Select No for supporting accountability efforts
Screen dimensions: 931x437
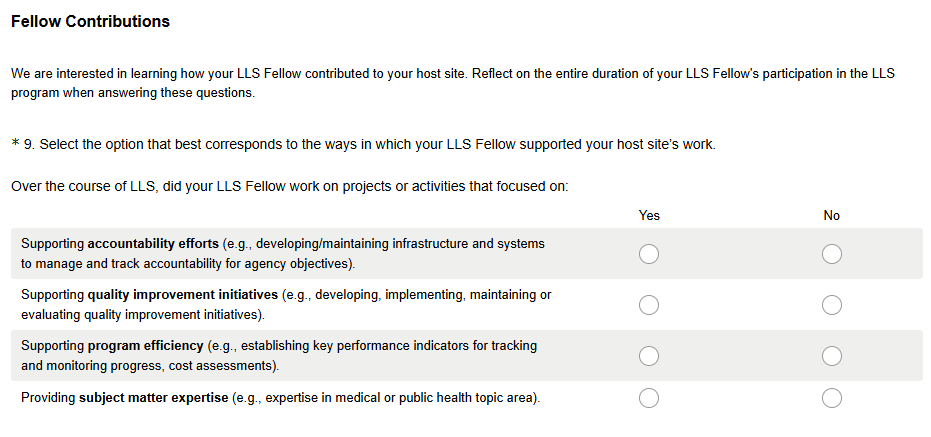pos(831,254)
